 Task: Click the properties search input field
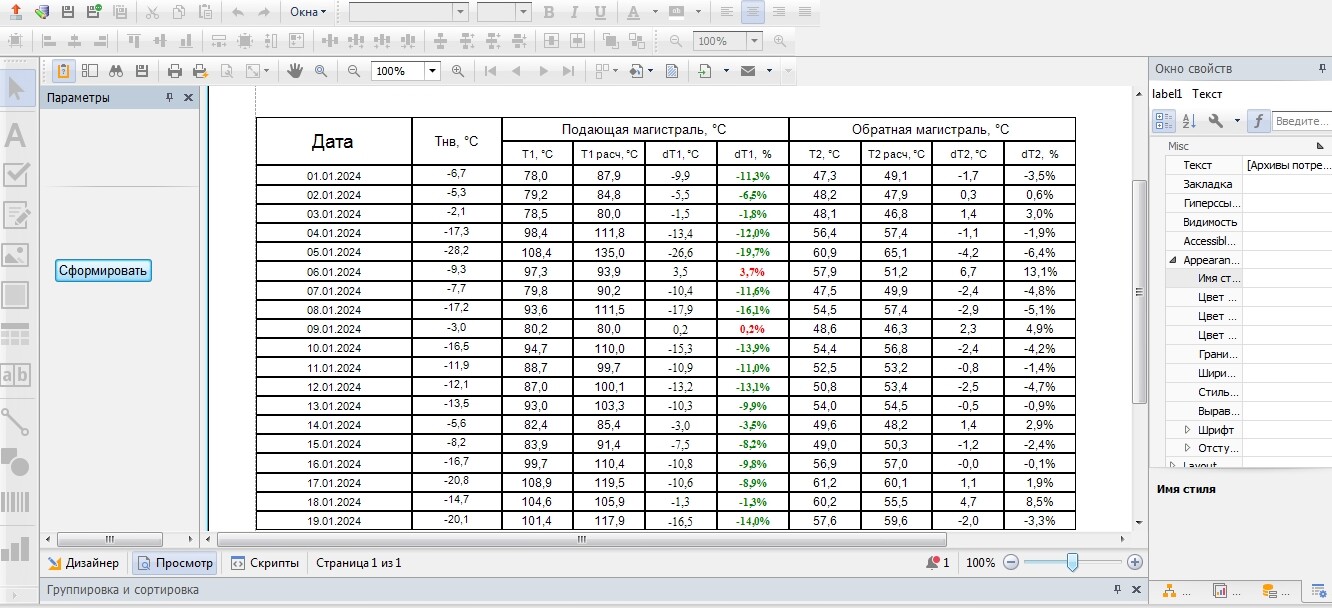coord(1300,121)
